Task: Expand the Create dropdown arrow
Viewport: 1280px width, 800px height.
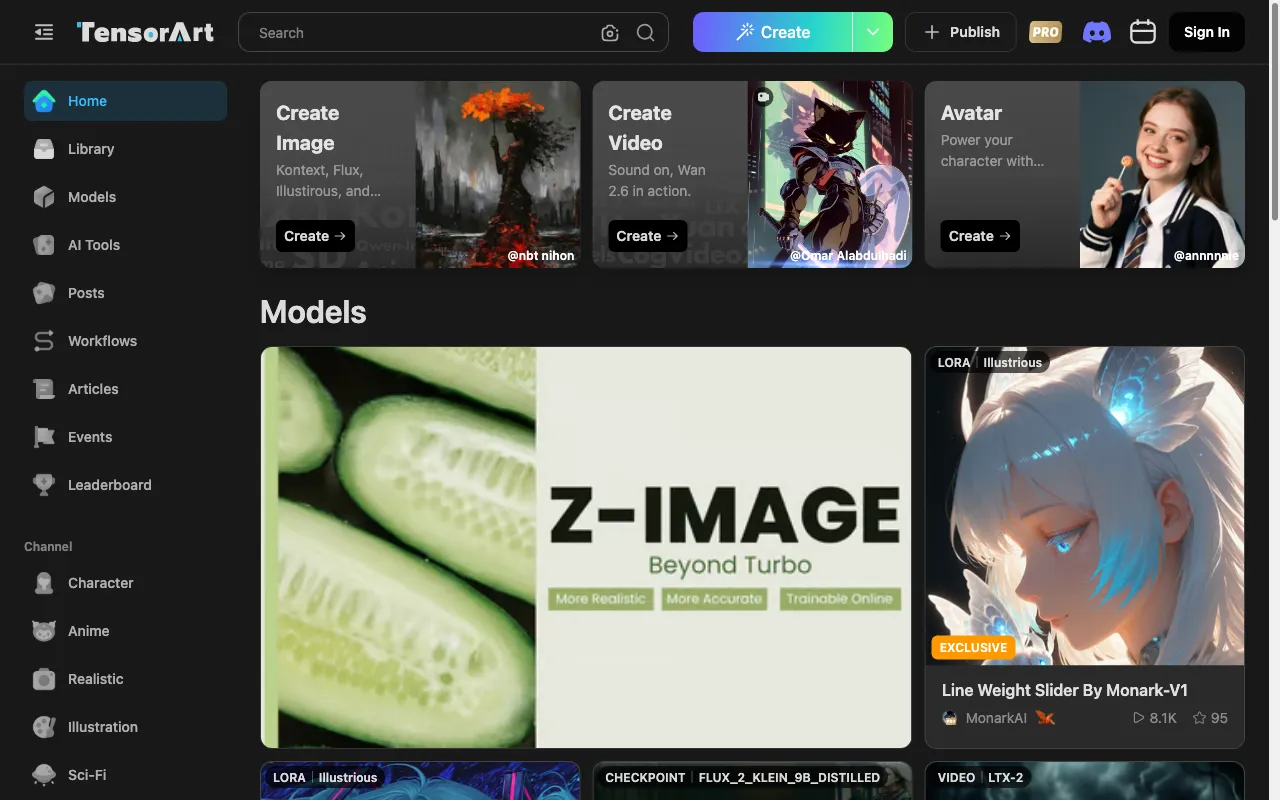Action: tap(873, 32)
